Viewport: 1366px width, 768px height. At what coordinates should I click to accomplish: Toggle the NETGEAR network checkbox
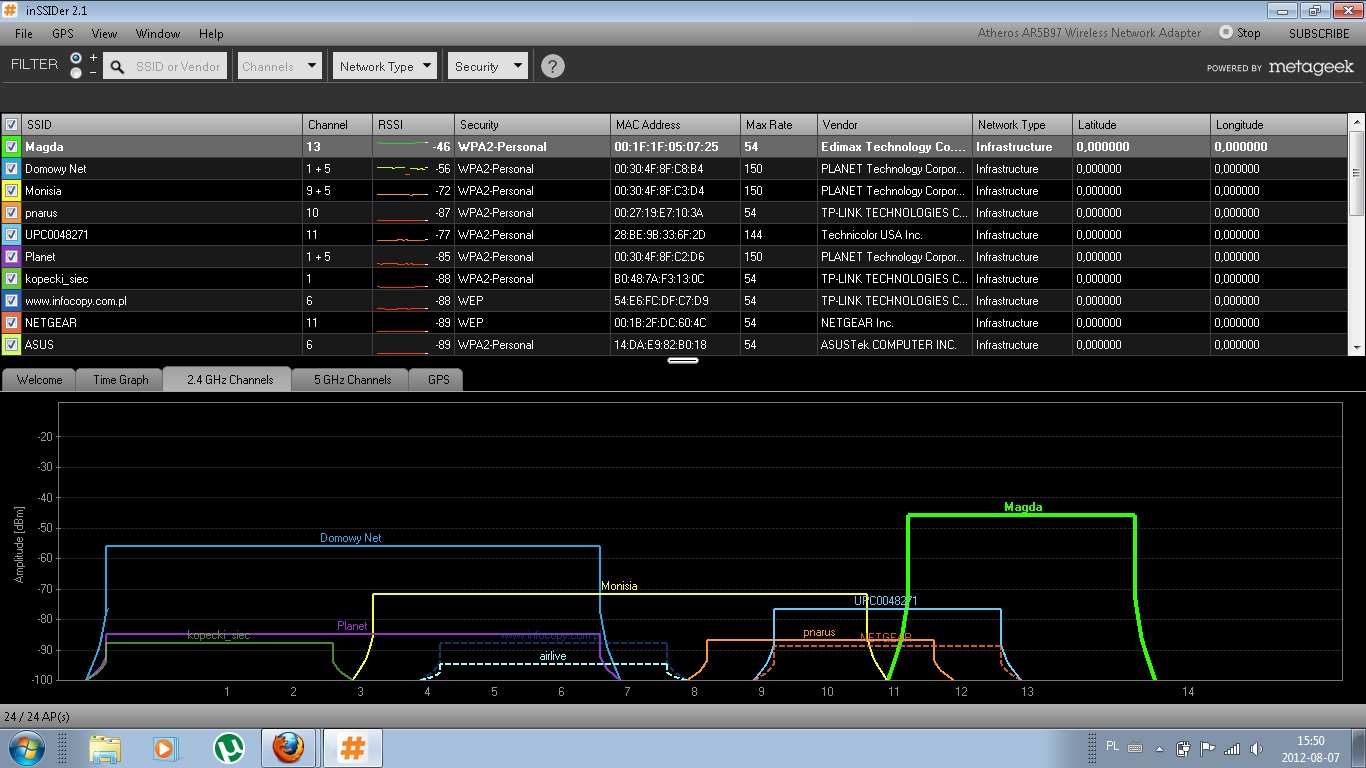(x=11, y=322)
